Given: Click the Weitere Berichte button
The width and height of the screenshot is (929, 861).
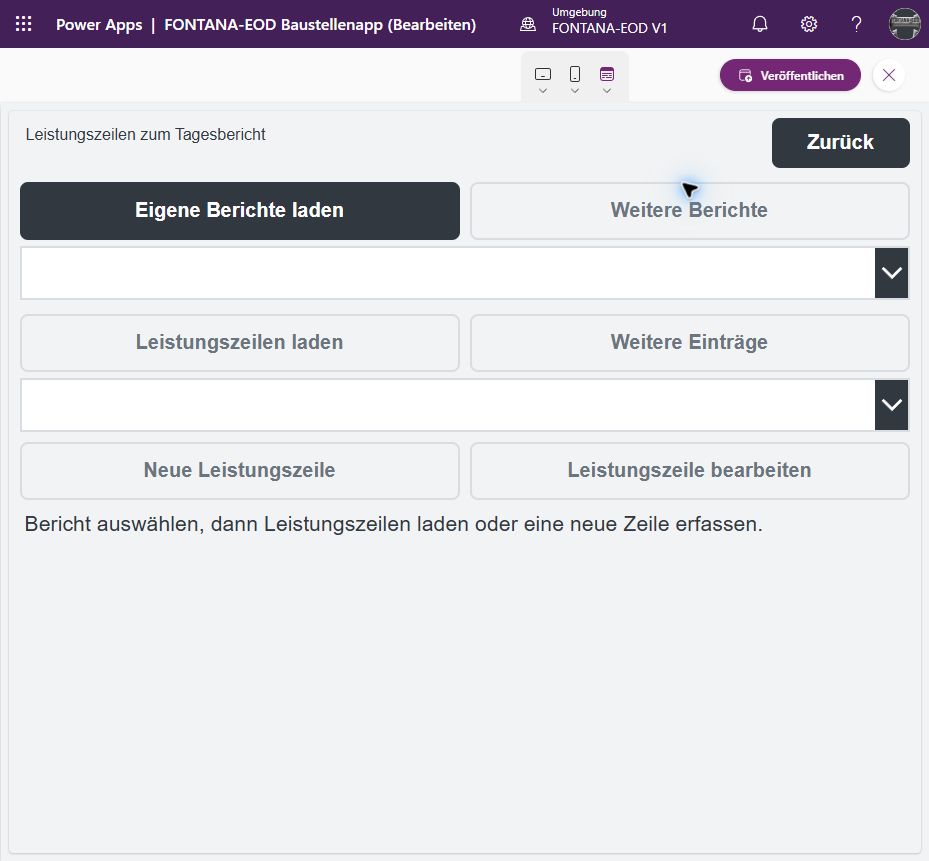Looking at the screenshot, I should 689,210.
